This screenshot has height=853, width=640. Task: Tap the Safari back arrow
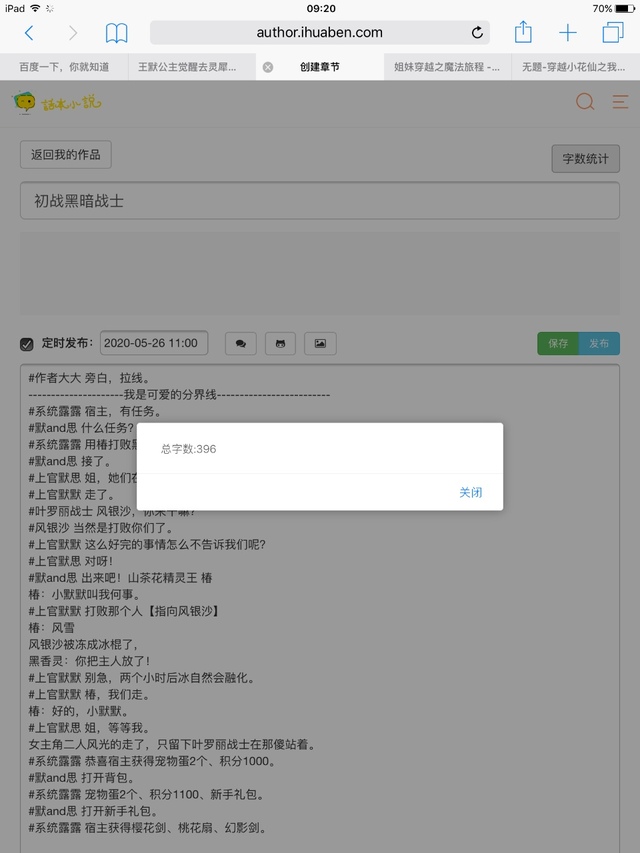click(x=29, y=33)
